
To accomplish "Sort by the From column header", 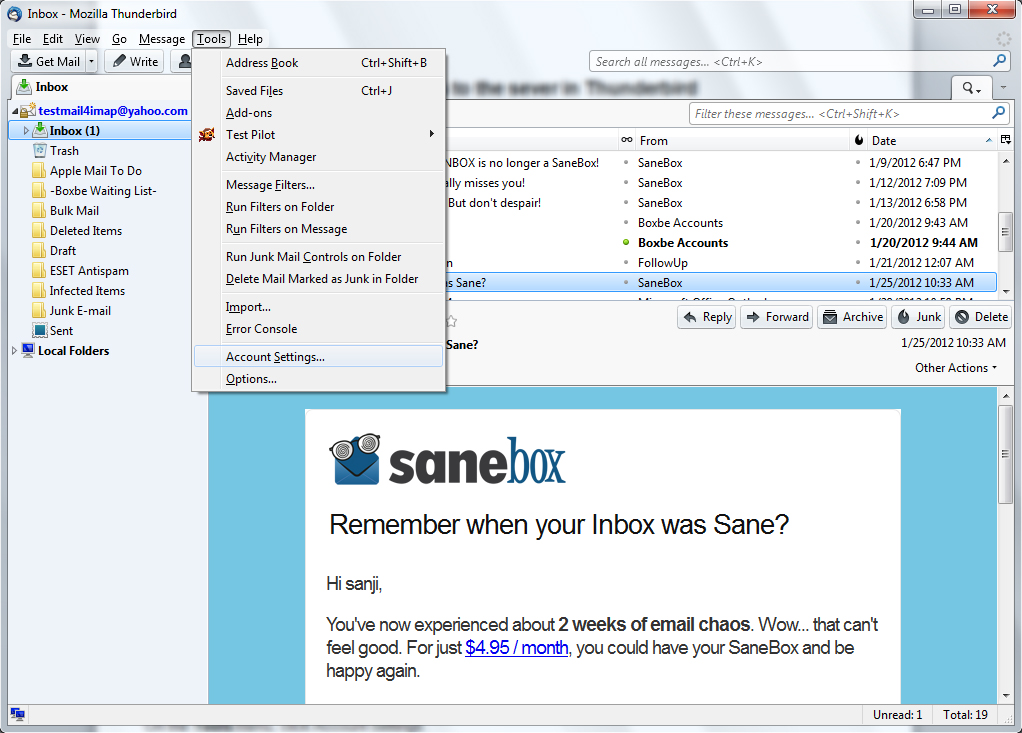I will tap(743, 141).
